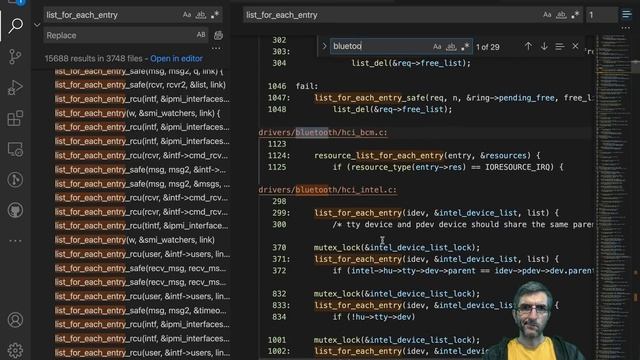The height and width of the screenshot is (360, 640).
Task: Go to next match in find widget
Action: (544, 47)
